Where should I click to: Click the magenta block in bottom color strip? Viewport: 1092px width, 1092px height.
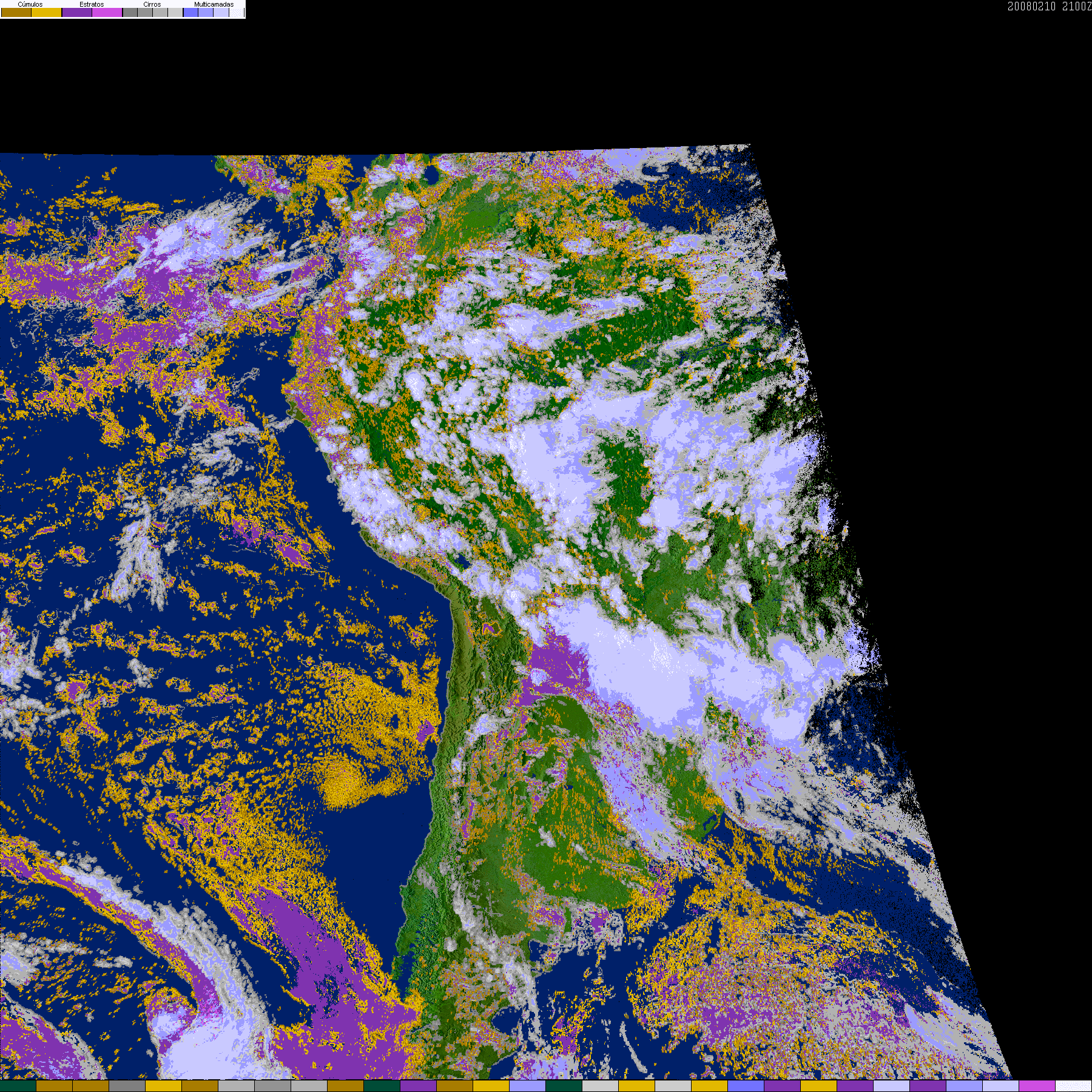[x=1037, y=1086]
